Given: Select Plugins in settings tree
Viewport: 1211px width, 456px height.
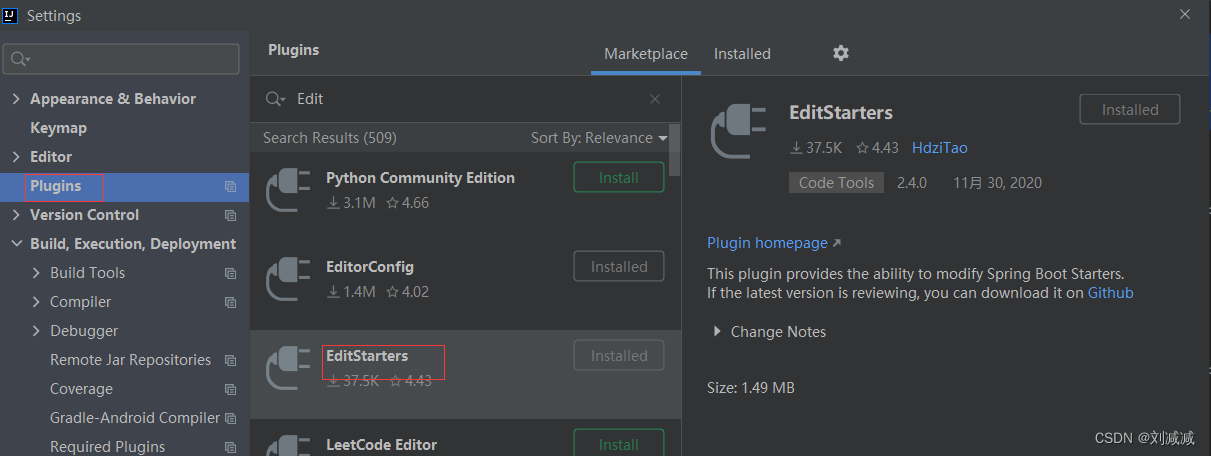Looking at the screenshot, I should click(124, 186).
